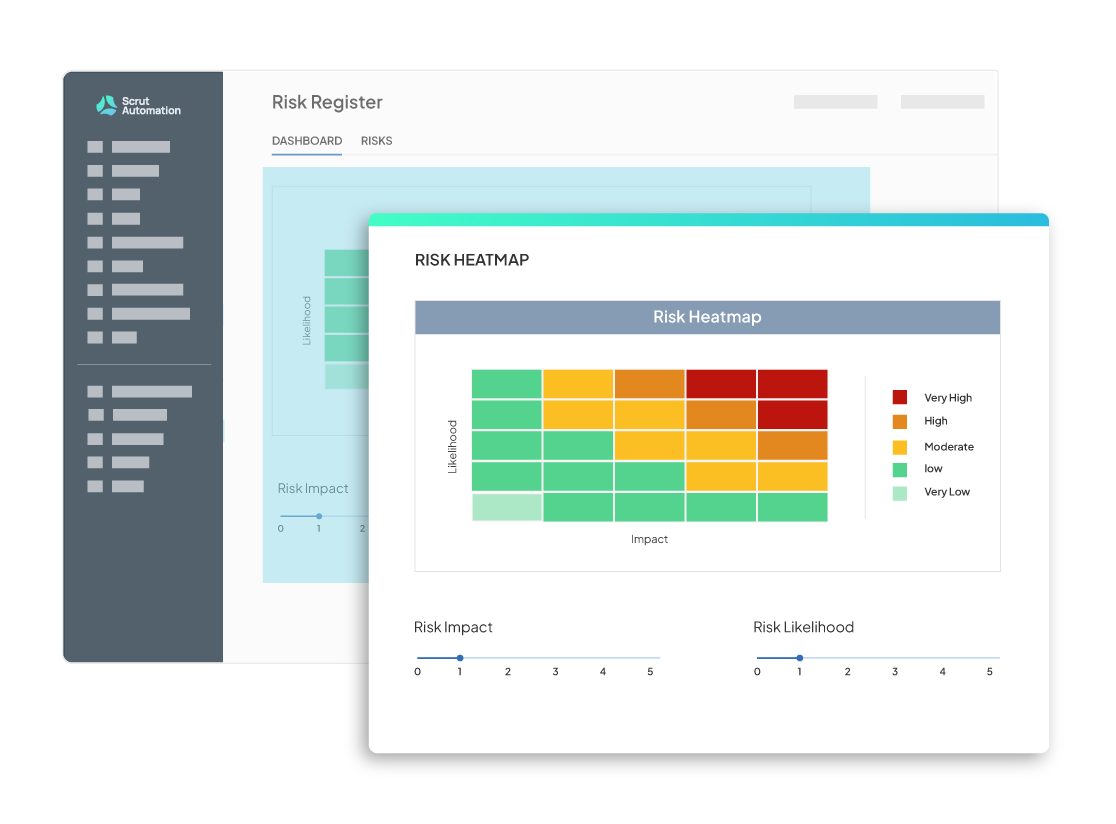Image resolution: width=1116 pixels, height=824 pixels.
Task: Select the Very High red legend swatch
Action: 900,397
